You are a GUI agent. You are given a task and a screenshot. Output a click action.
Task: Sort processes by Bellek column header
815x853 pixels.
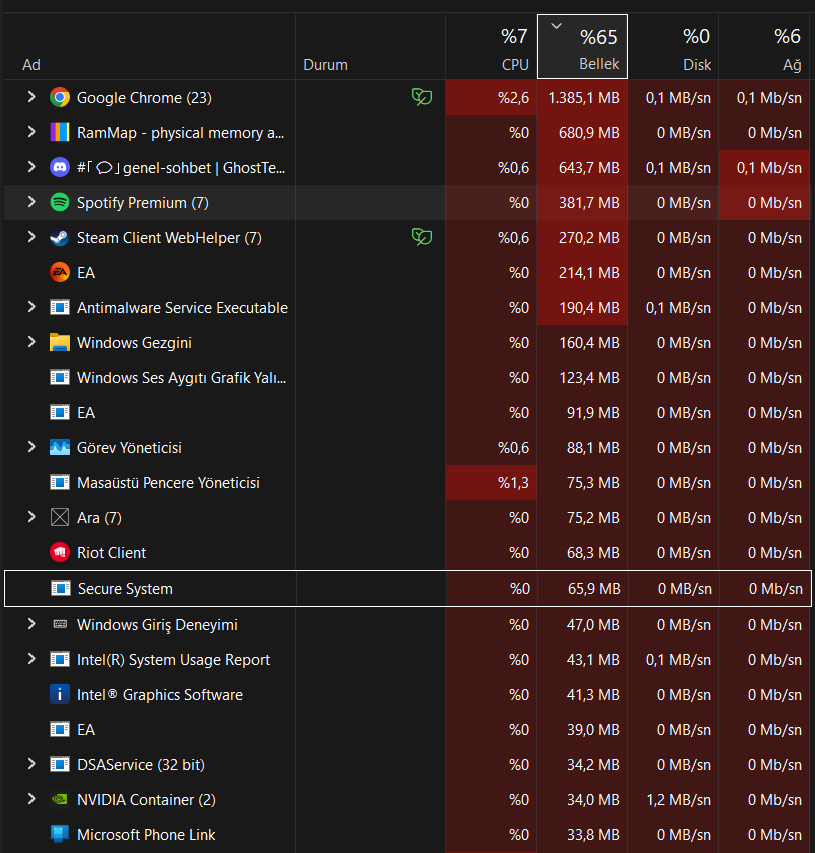(583, 48)
